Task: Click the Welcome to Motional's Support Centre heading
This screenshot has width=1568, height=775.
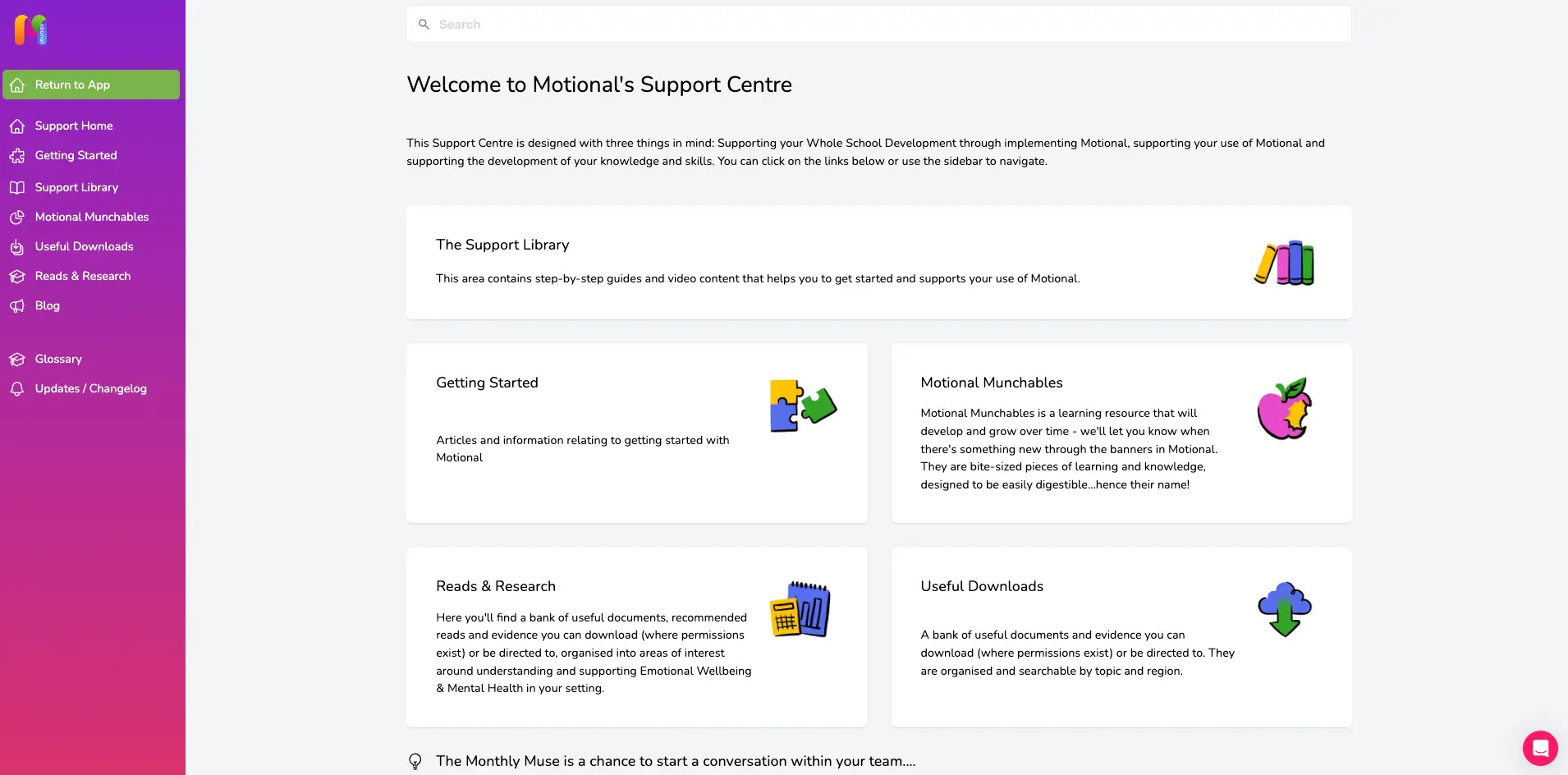Action: click(599, 85)
